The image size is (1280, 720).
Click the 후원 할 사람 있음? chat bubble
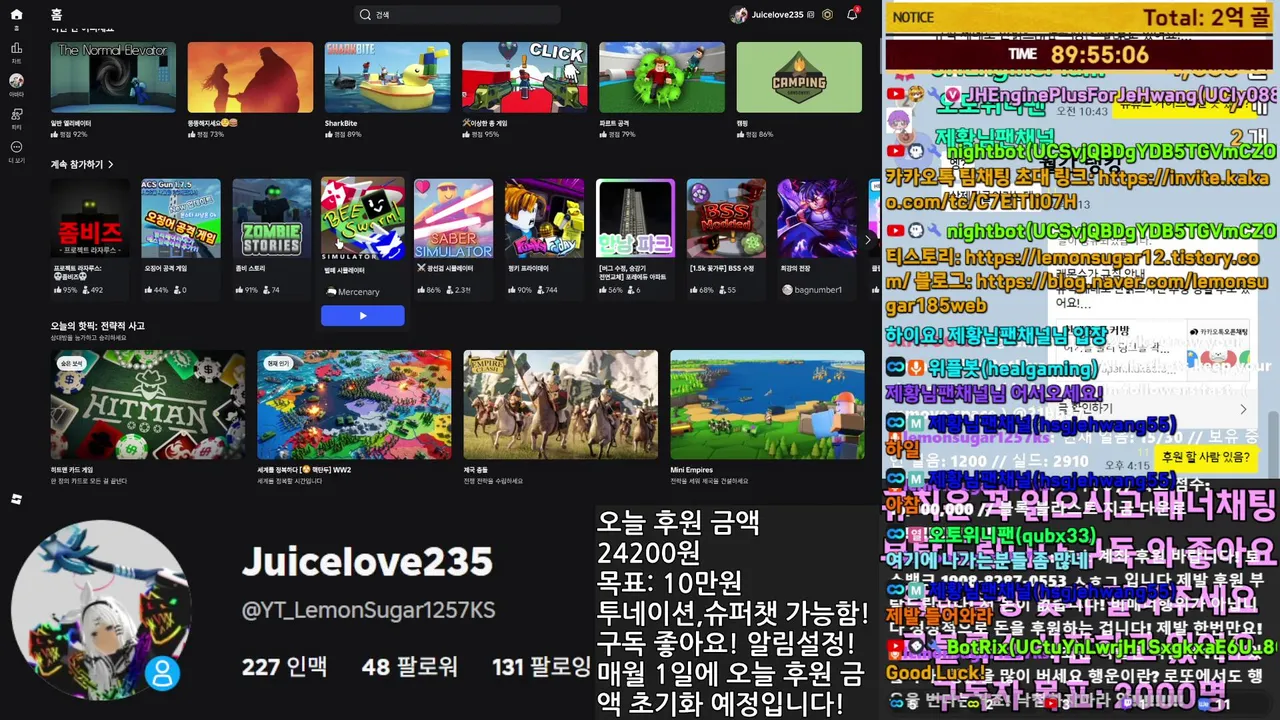click(x=1205, y=457)
